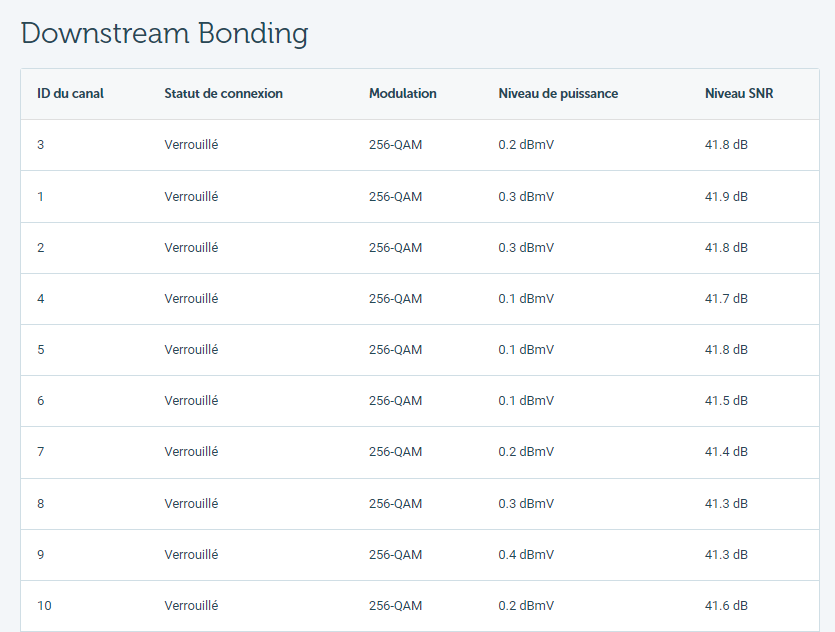Screen dimensions: 835x632
Task: Click Verrouillé status in channel 2 row
Action: [191, 248]
